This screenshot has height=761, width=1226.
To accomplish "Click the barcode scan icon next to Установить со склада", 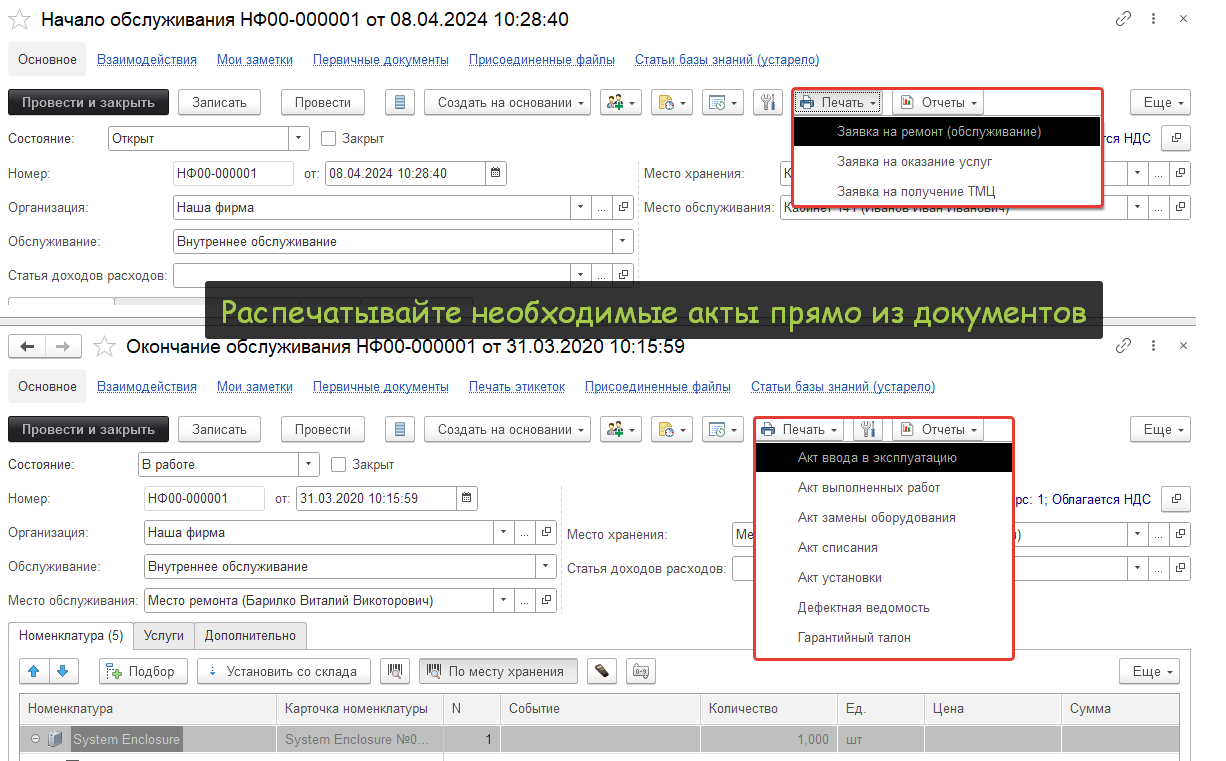I will pyautogui.click(x=397, y=671).
